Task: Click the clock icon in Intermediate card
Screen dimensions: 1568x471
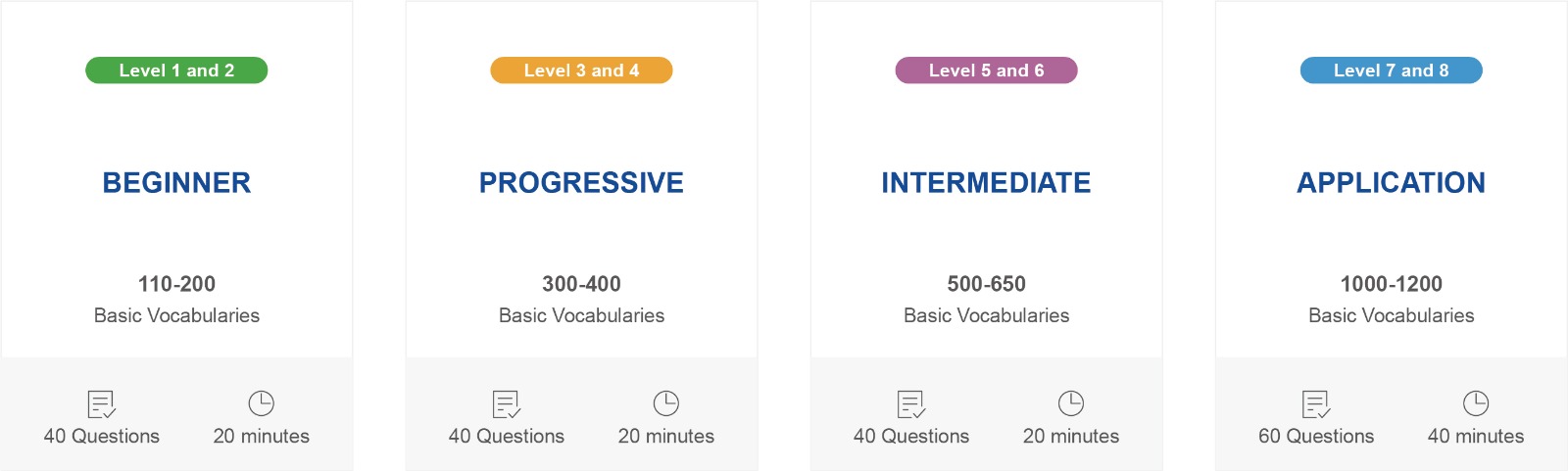Action: 1071,403
